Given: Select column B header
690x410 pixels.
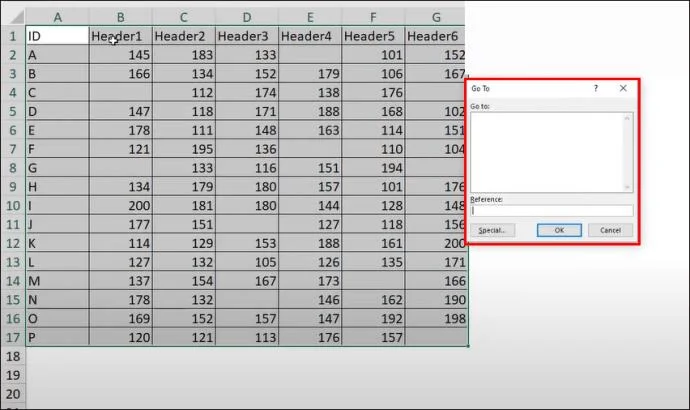Looking at the screenshot, I should click(120, 17).
